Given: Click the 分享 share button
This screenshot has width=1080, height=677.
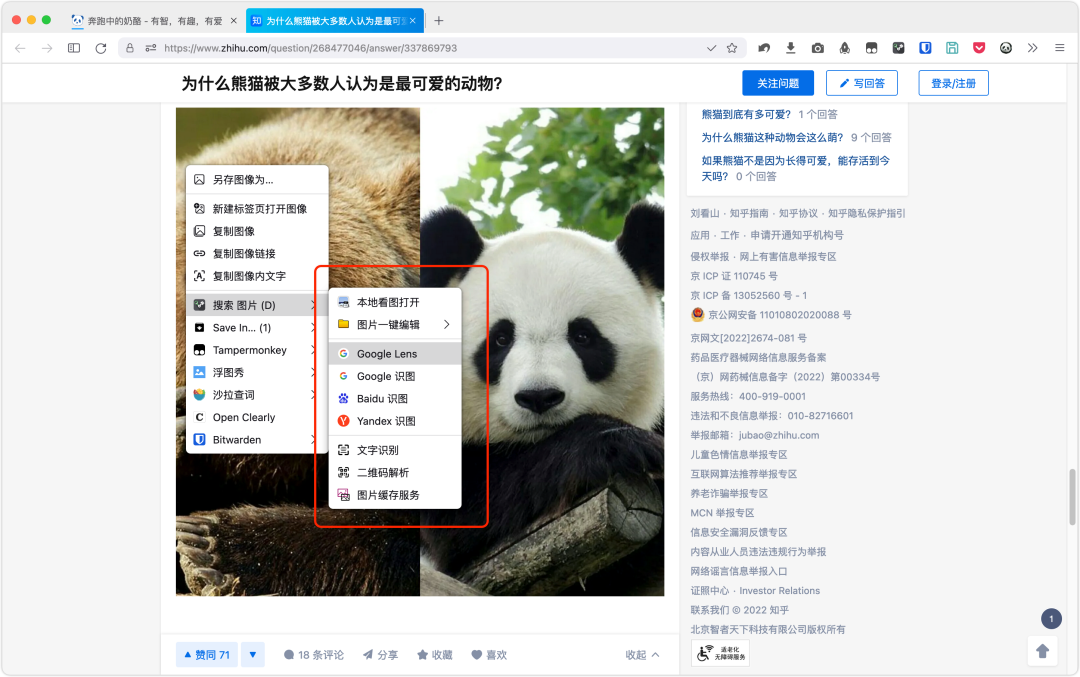Looking at the screenshot, I should [380, 655].
